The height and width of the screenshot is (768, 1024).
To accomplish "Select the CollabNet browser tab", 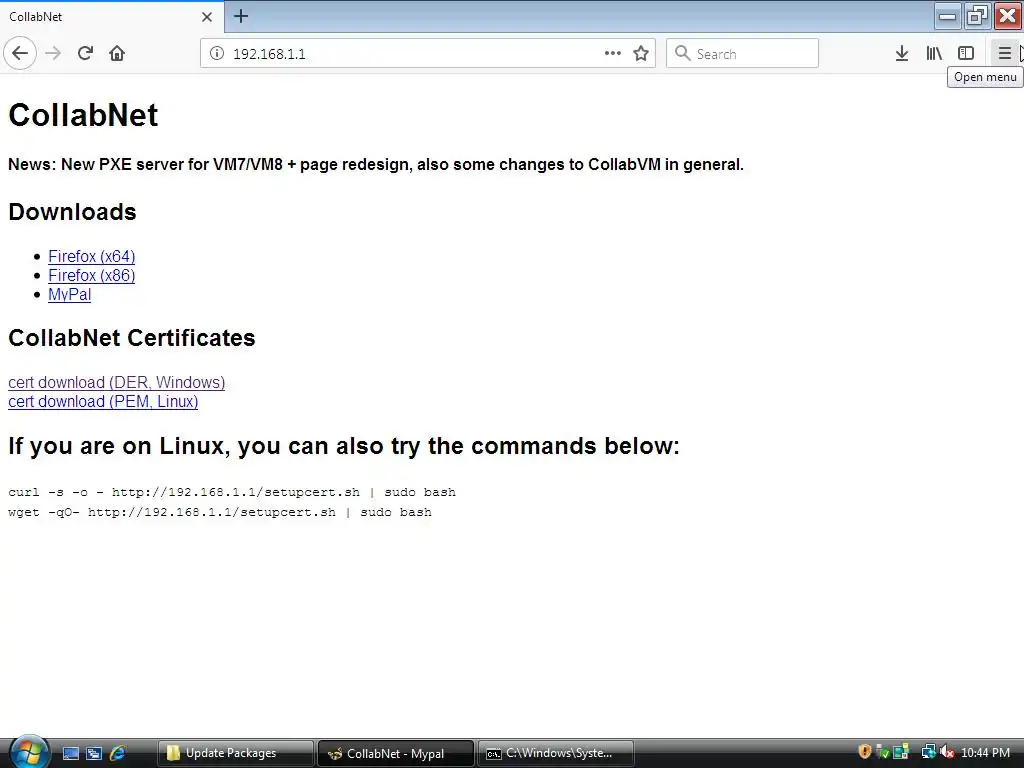I will point(111,17).
